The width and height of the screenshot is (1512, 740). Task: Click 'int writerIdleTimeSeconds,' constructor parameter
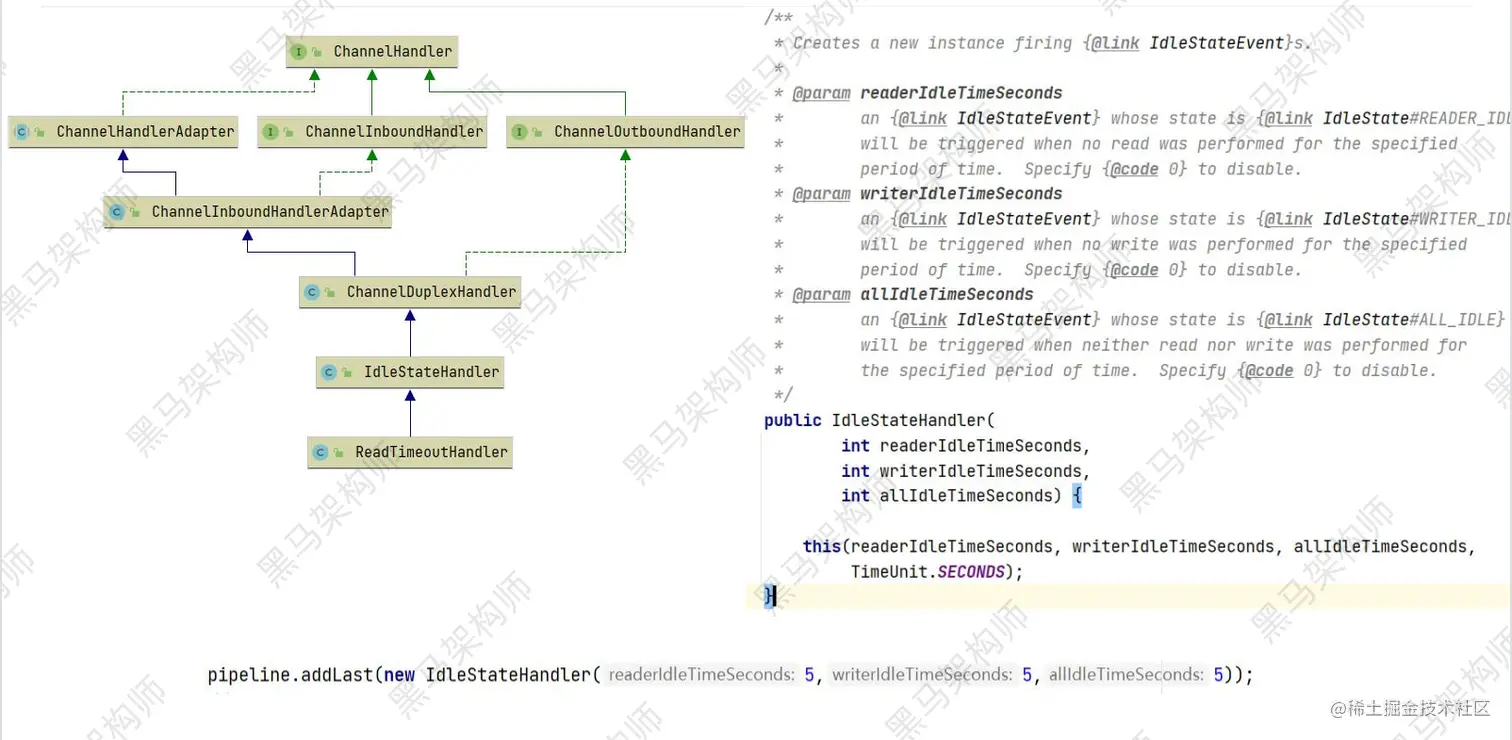(966, 471)
